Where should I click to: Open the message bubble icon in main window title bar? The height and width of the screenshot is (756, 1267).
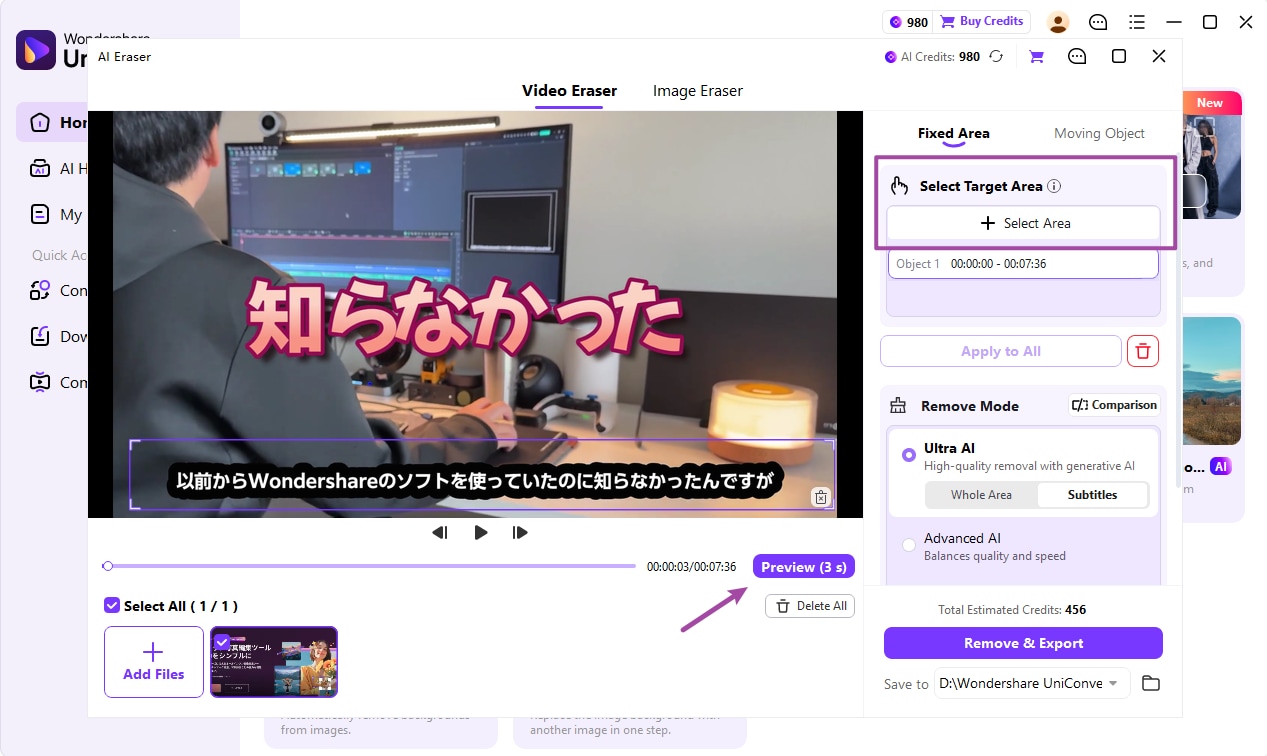[x=1098, y=22]
